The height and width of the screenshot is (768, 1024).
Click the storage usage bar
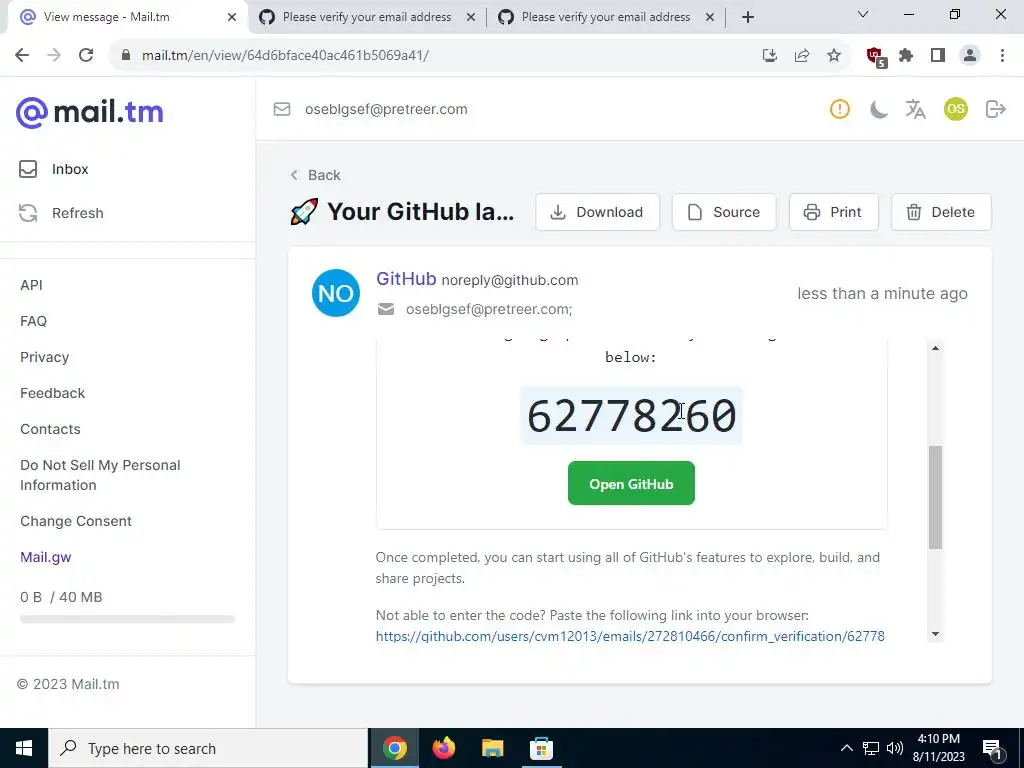(x=127, y=619)
